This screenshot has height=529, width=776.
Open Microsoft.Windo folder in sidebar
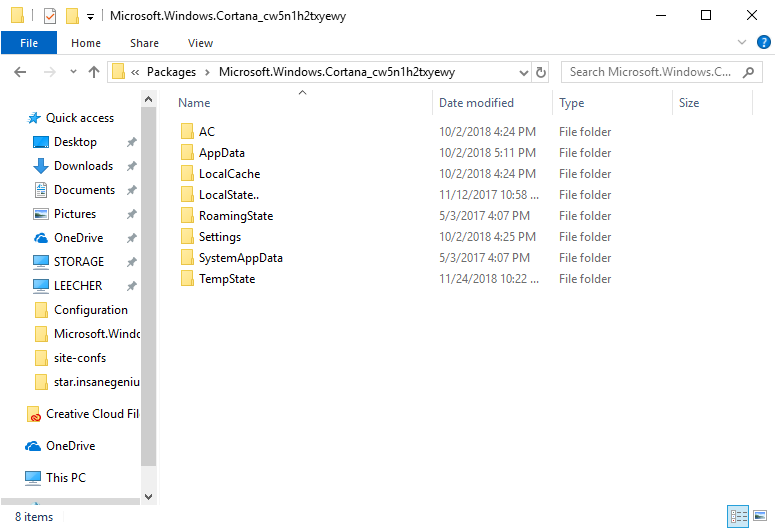click(x=97, y=334)
